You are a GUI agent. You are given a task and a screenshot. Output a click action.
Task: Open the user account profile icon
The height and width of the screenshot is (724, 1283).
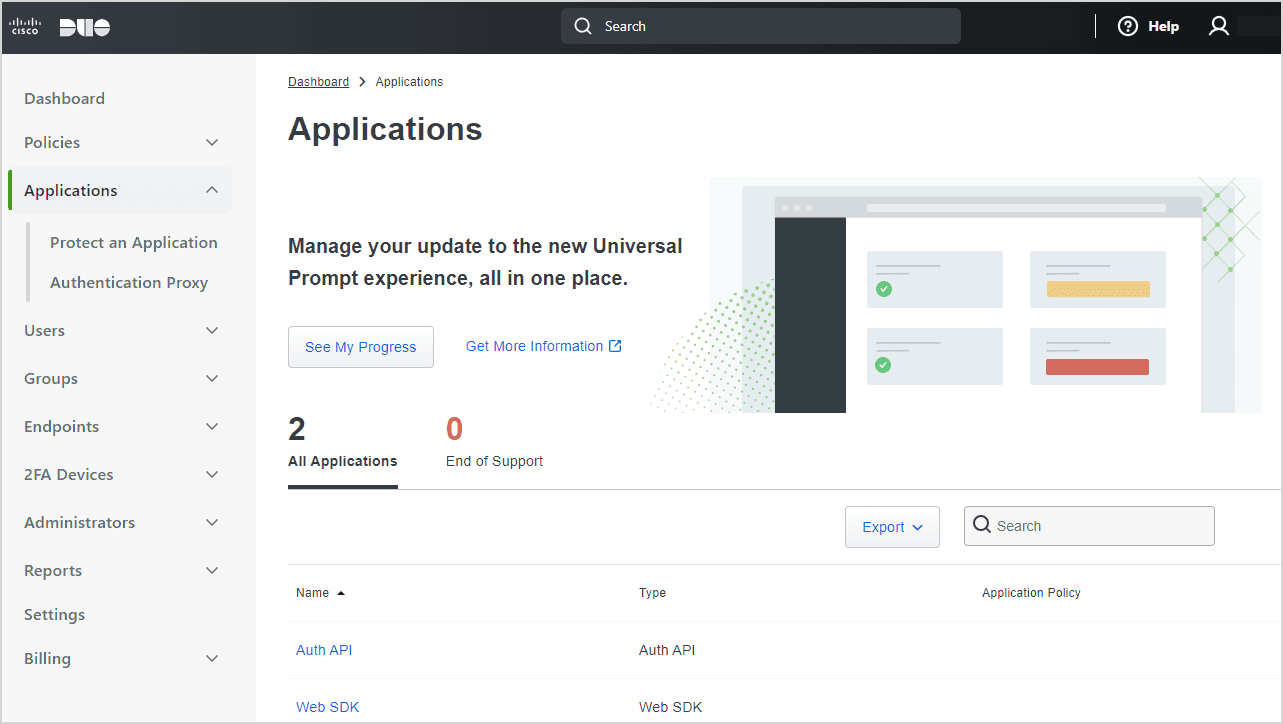pos(1218,27)
